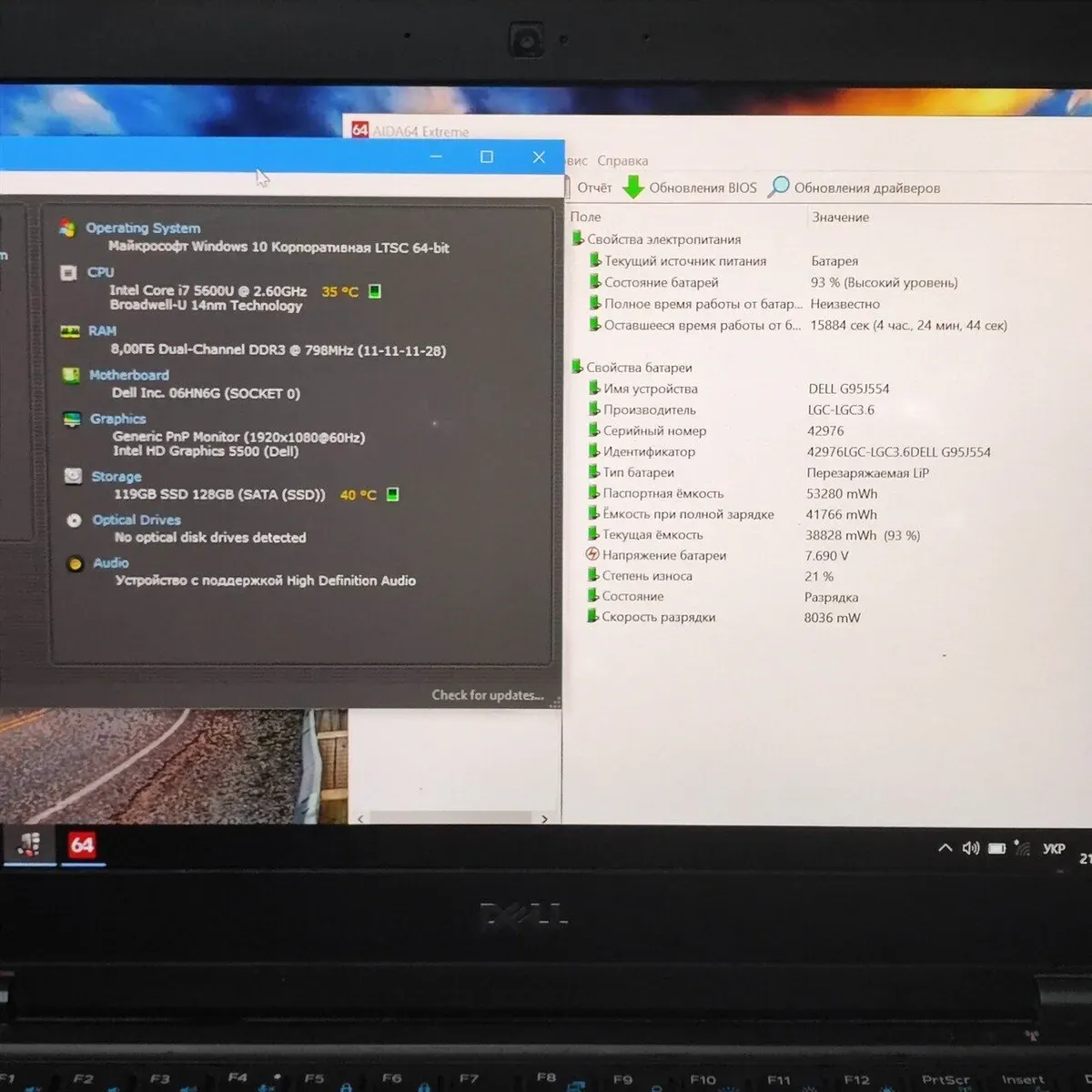Image resolution: width=1092 pixels, height=1092 pixels.
Task: Open the volume control in system tray
Action: click(x=971, y=848)
